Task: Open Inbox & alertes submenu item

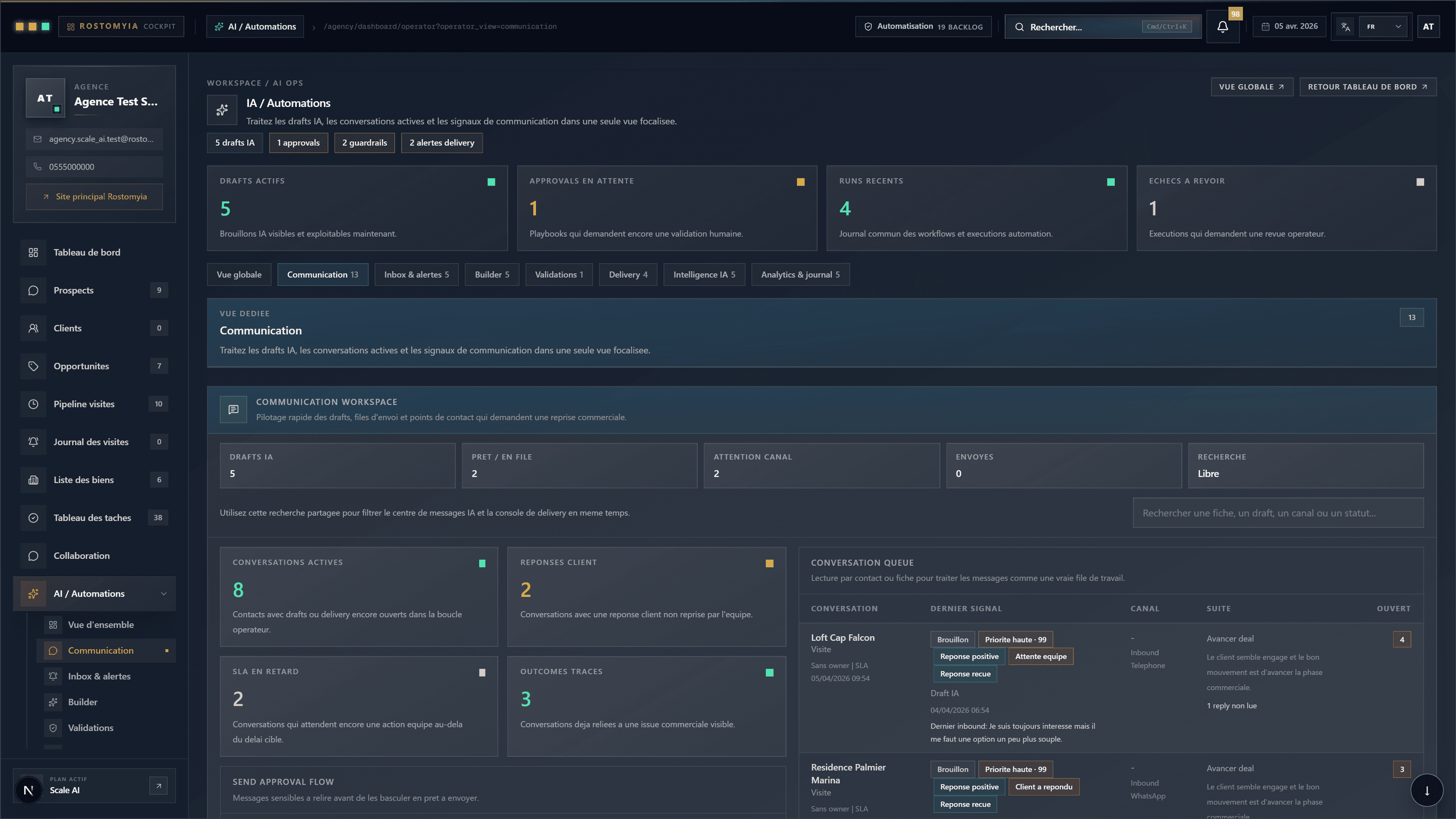Action: click(106, 676)
